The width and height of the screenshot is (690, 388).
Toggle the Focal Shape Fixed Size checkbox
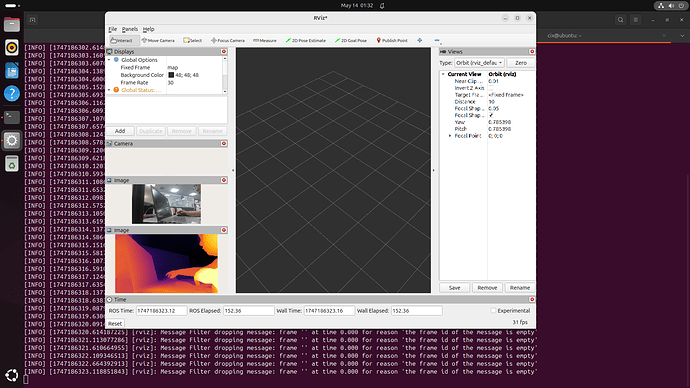pyautogui.click(x=491, y=115)
